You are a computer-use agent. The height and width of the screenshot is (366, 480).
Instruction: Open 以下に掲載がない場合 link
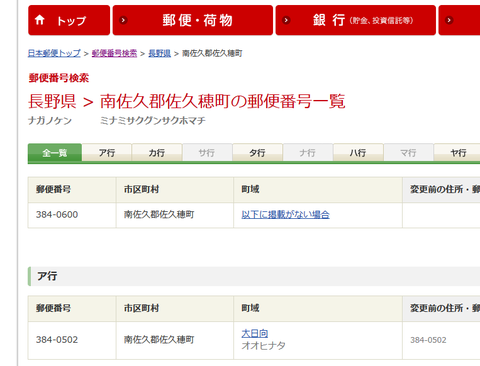point(285,214)
